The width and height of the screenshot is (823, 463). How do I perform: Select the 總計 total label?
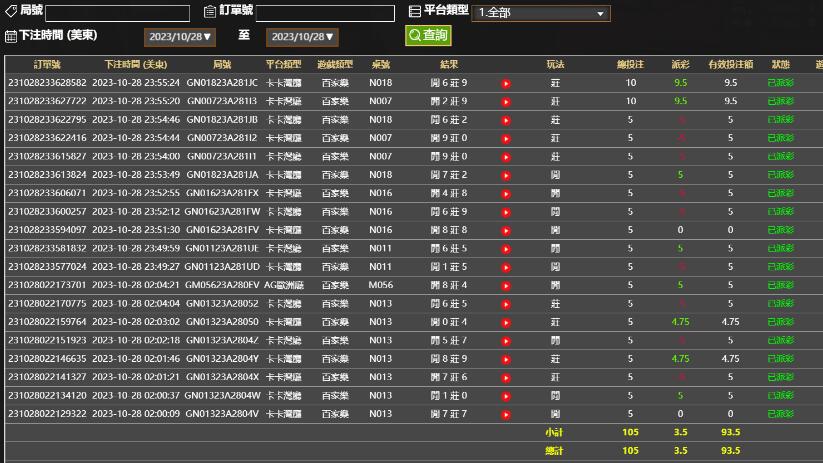pyautogui.click(x=554, y=450)
